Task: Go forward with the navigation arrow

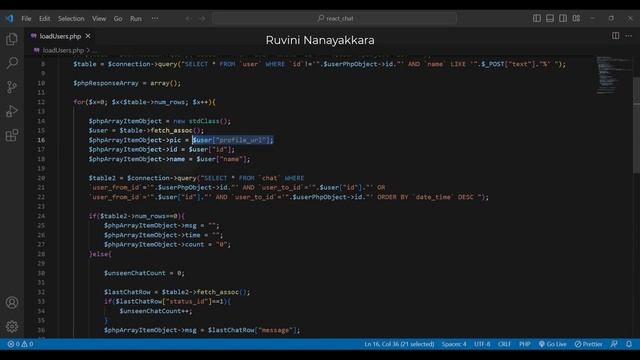Action: (202, 18)
